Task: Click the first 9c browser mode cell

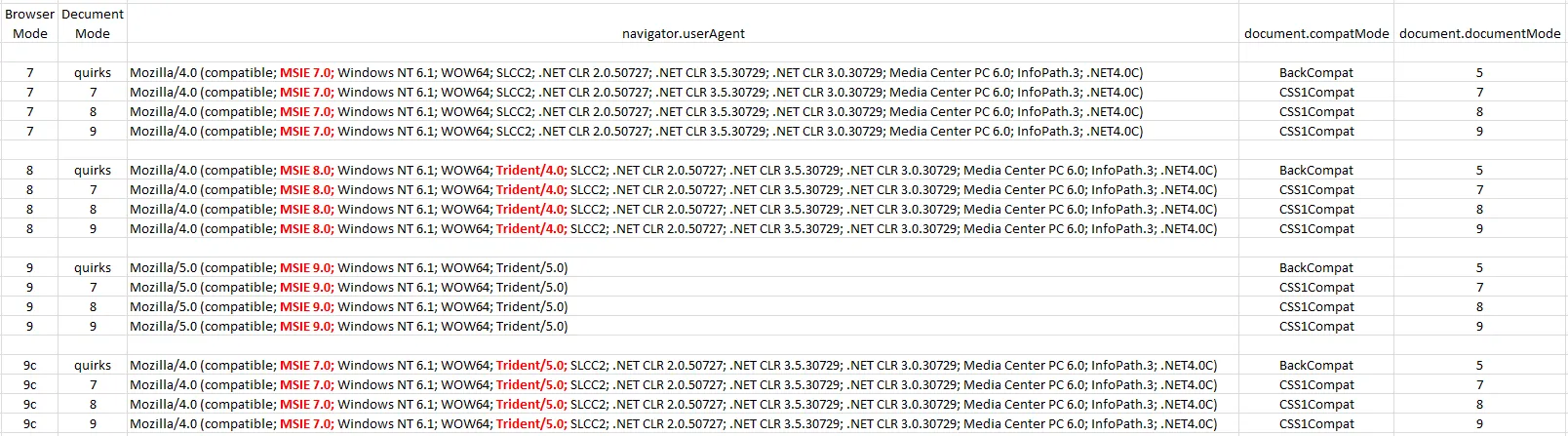Action: tap(29, 365)
